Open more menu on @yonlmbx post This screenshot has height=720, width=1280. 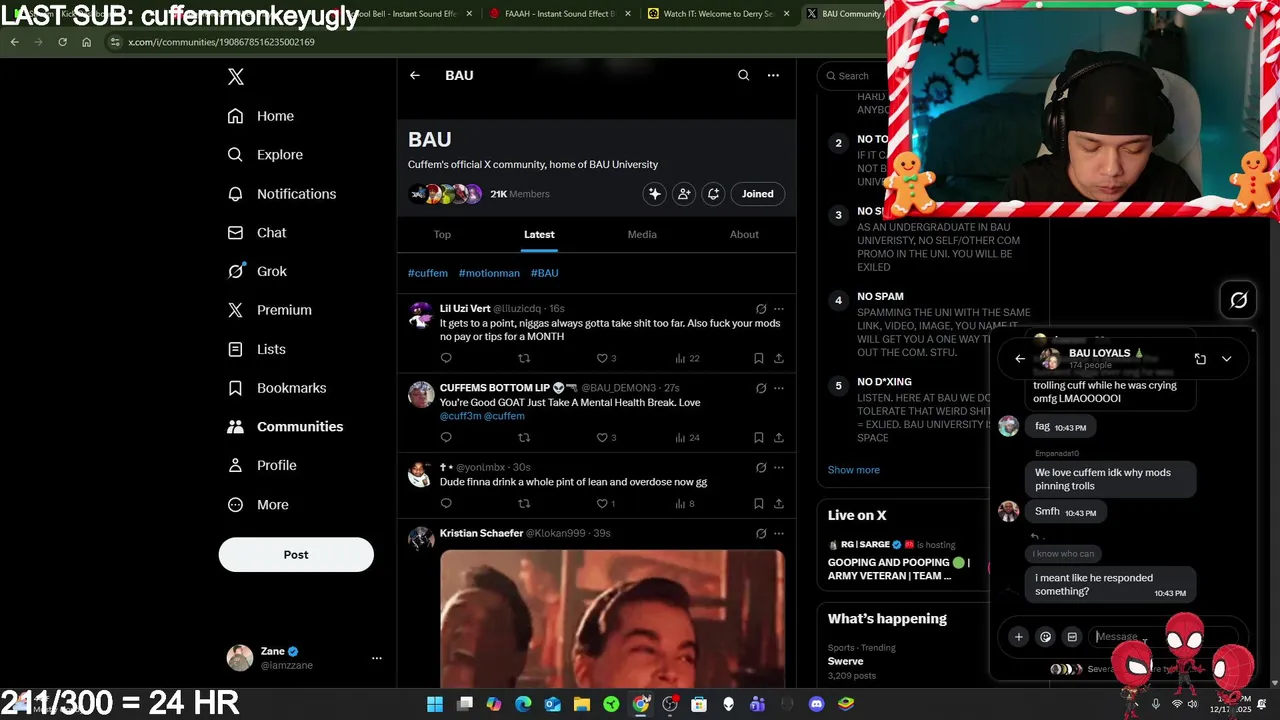[779, 467]
